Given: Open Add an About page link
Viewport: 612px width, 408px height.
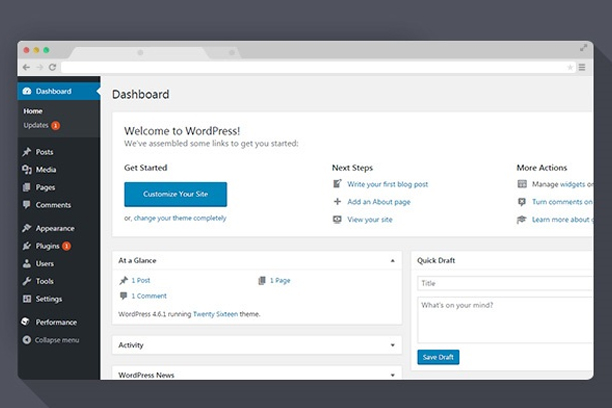Looking at the screenshot, I should 379,202.
